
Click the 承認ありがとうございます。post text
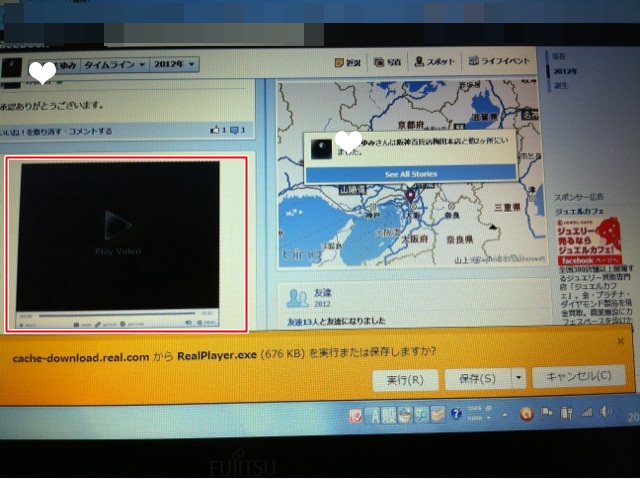pos(52,106)
